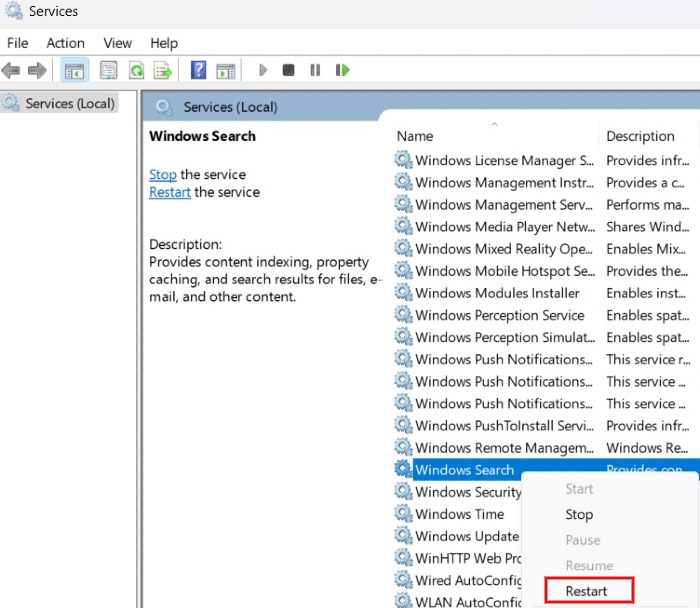This screenshot has width=700, height=608.
Task: Select Windows Time service row
Action: 459,514
